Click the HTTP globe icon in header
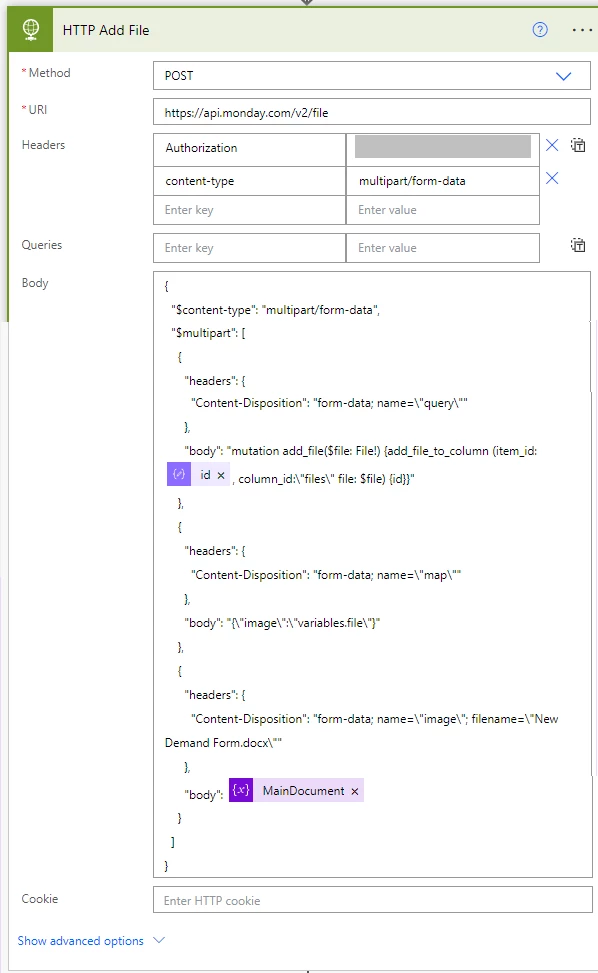The height and width of the screenshot is (973, 598). click(x=30, y=30)
